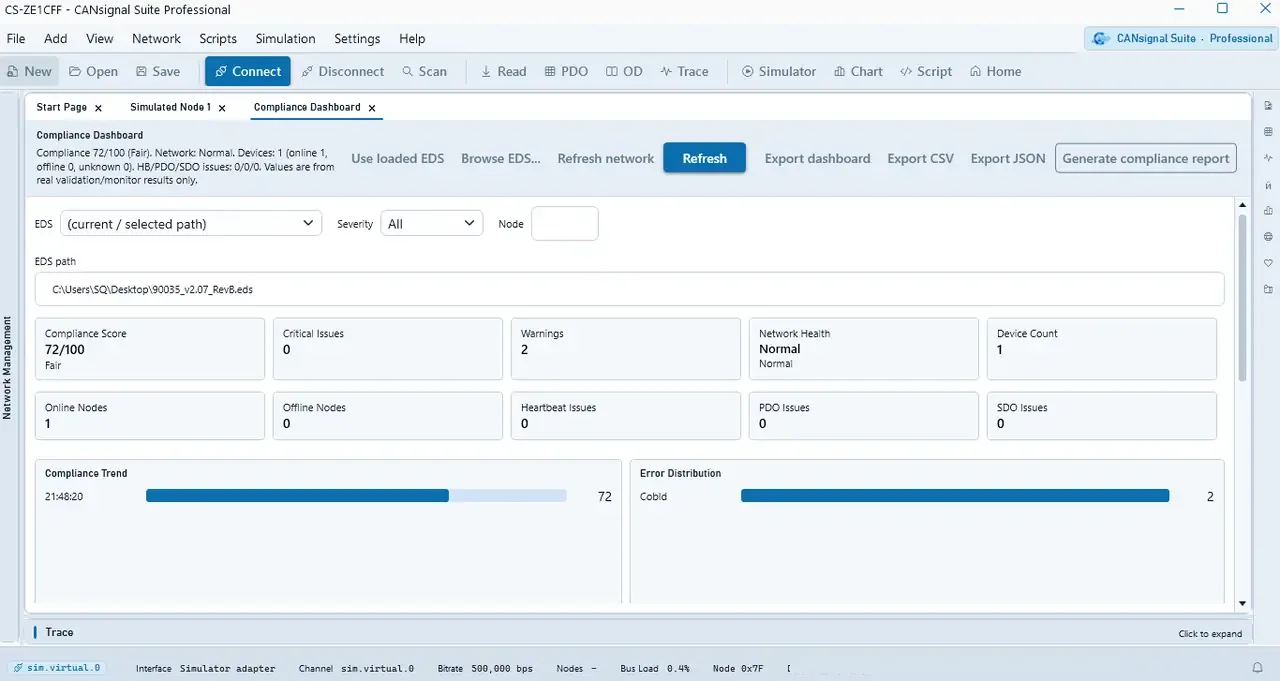The image size is (1280, 681).
Task: Open the OD object dictionary tool
Action: click(x=624, y=71)
